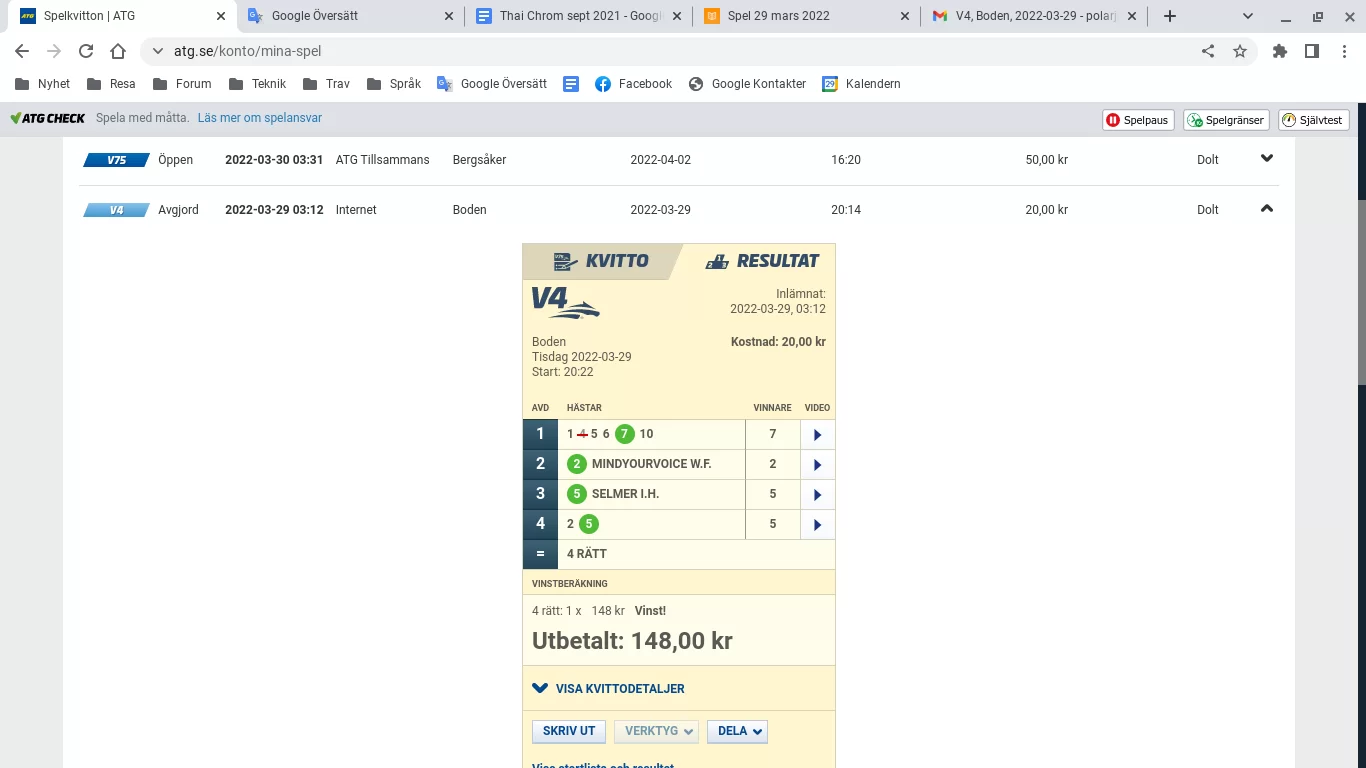Click the SKRIV UT button
This screenshot has height=768, width=1366.
(x=568, y=731)
